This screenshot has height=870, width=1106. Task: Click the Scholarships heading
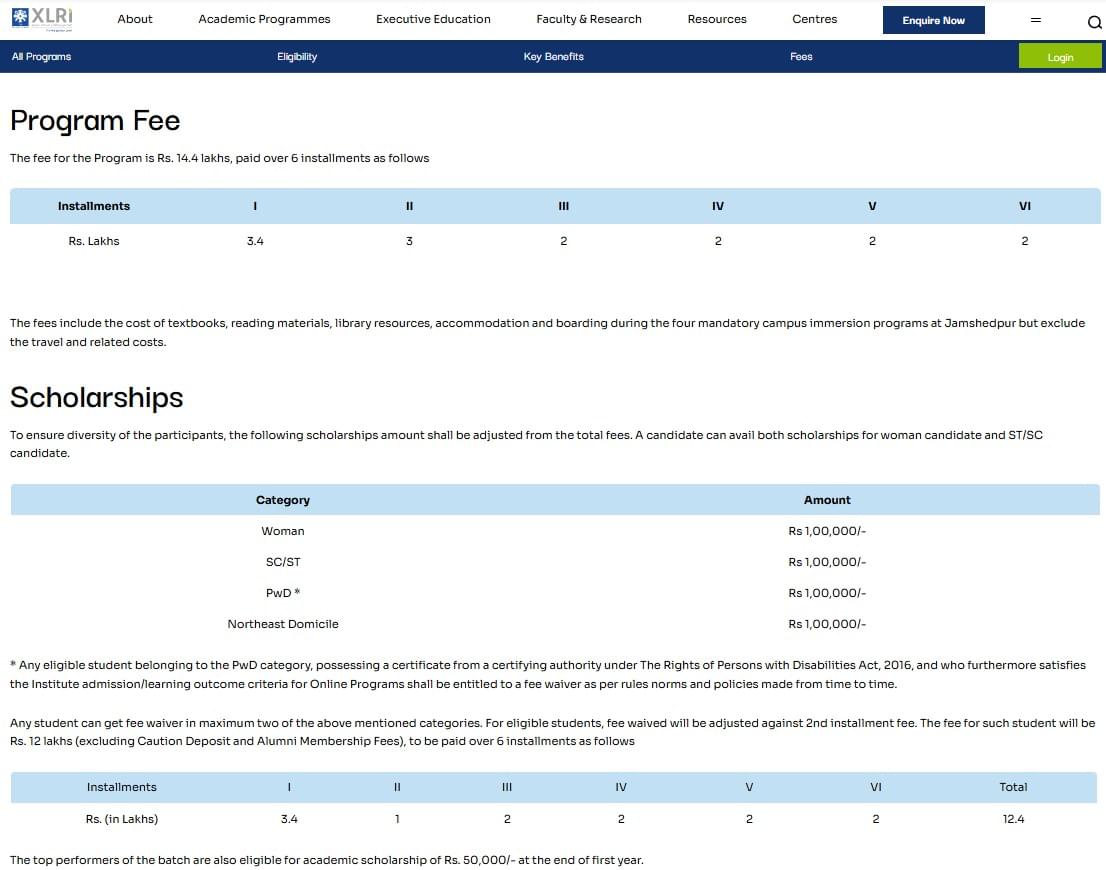[97, 398]
